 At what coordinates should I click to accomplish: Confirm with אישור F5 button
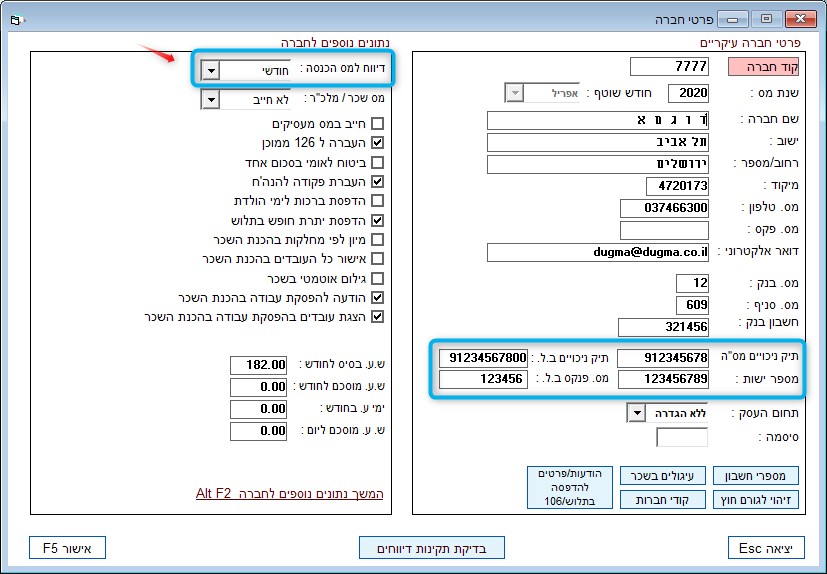pos(68,548)
